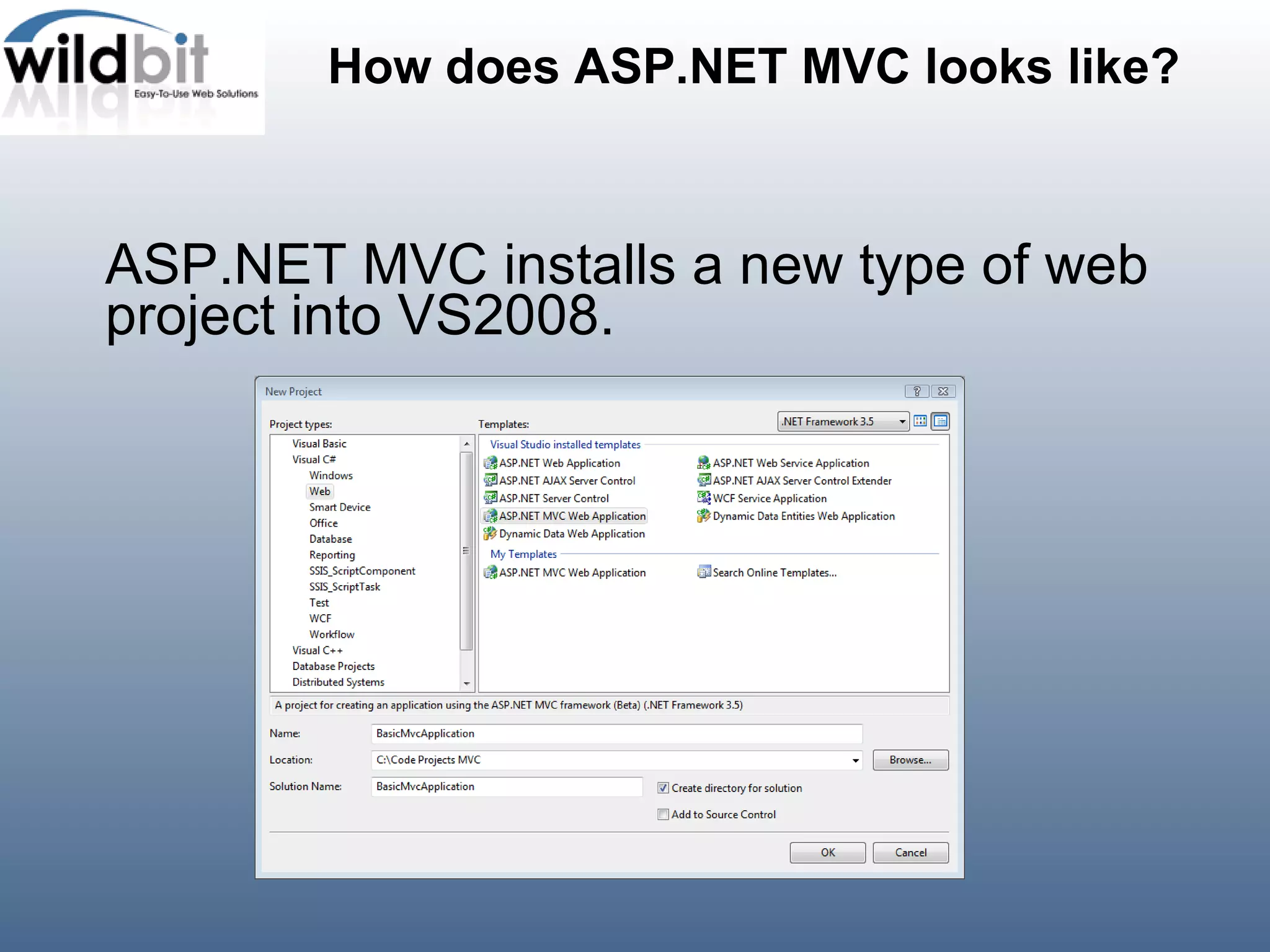Select the ASP.NET Server Control template icon
Viewport: 1270px width, 952px height.
tap(490, 498)
